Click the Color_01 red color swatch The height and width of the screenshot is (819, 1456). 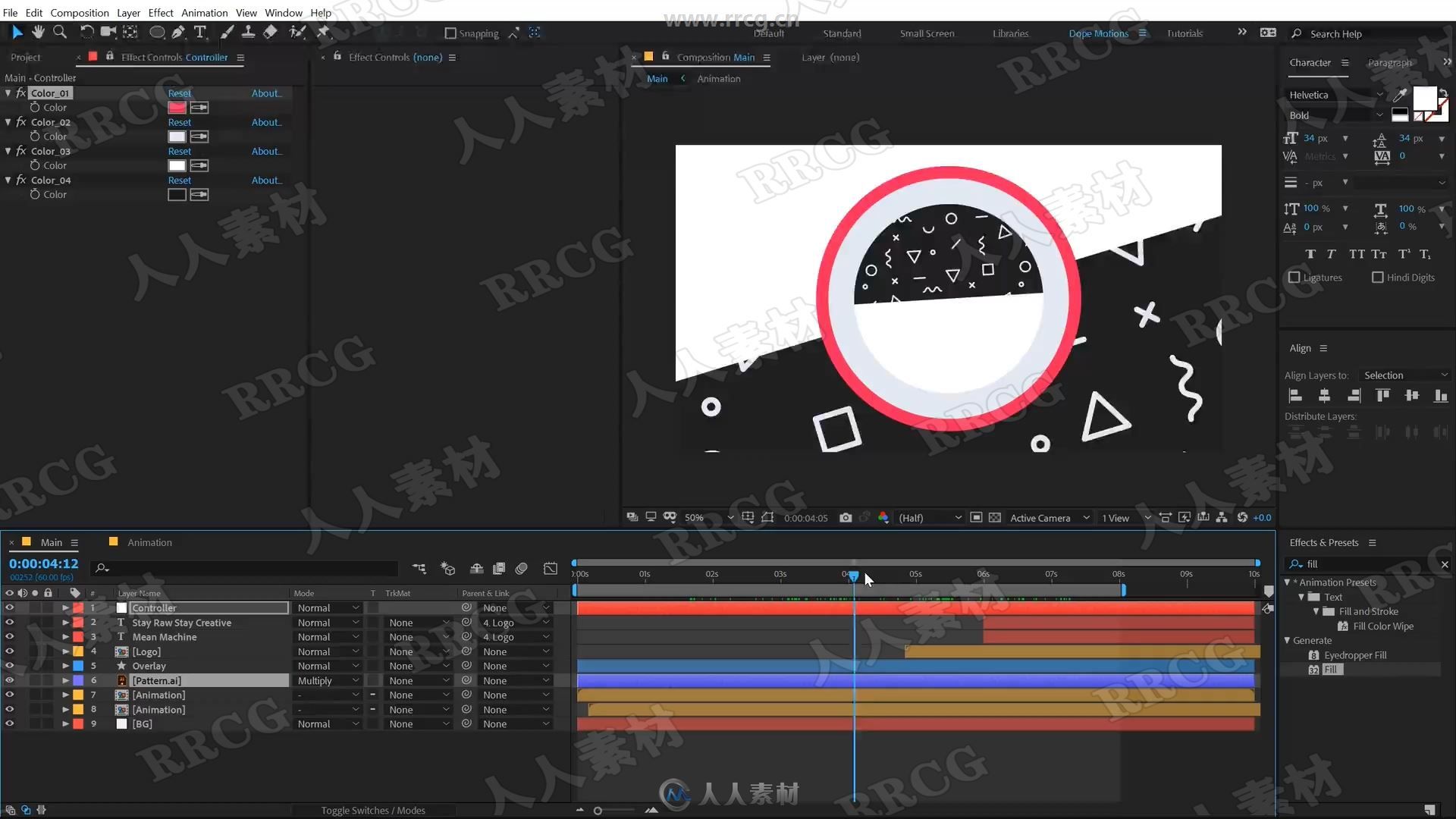(177, 107)
